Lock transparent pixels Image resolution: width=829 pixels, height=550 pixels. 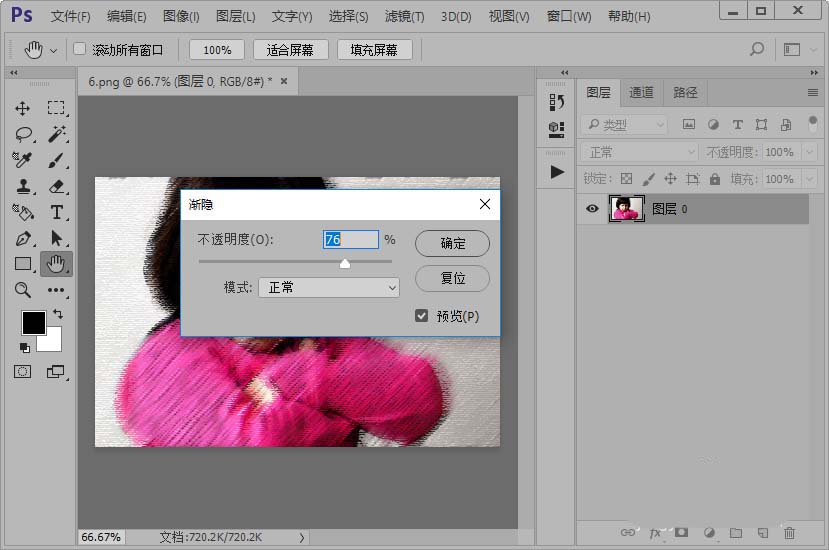point(627,179)
